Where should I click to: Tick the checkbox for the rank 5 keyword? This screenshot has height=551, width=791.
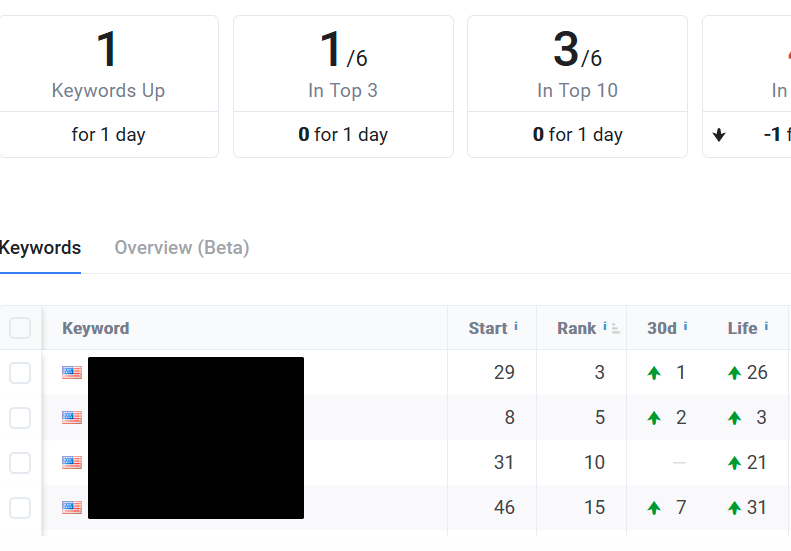(20, 418)
